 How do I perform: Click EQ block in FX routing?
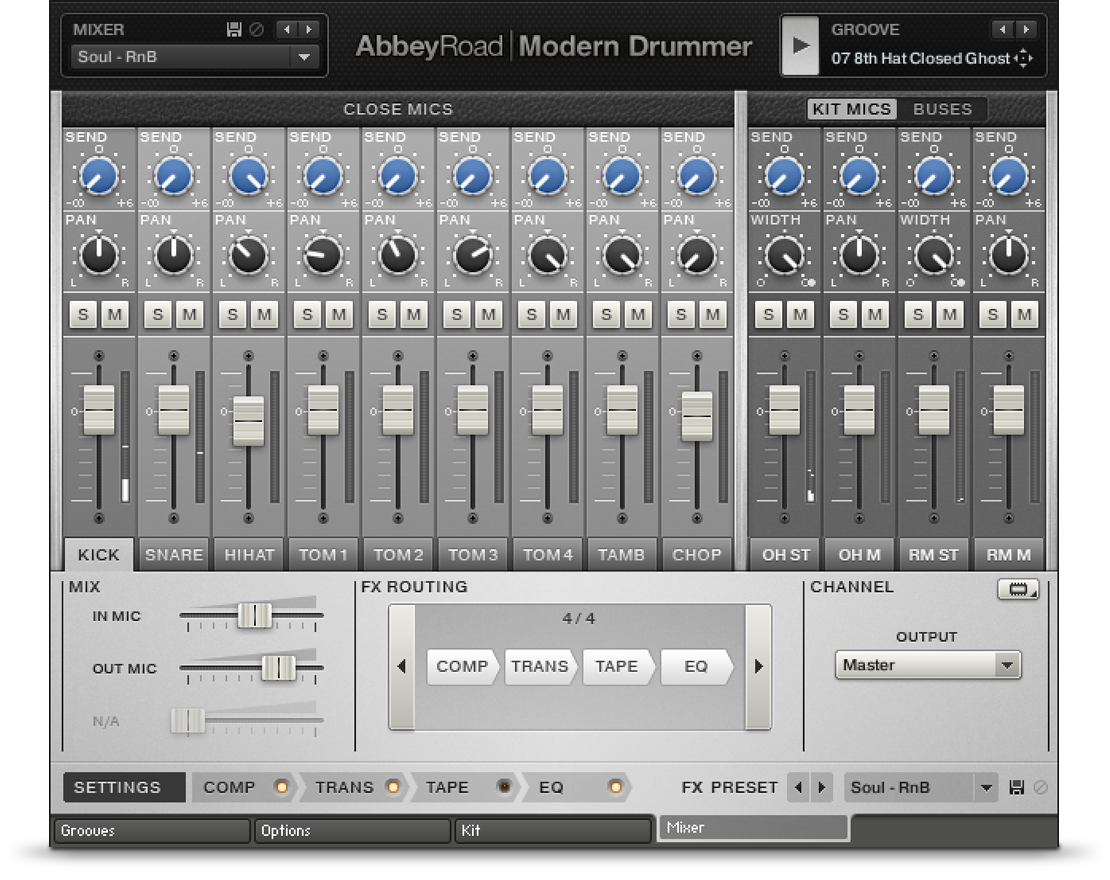tap(696, 666)
